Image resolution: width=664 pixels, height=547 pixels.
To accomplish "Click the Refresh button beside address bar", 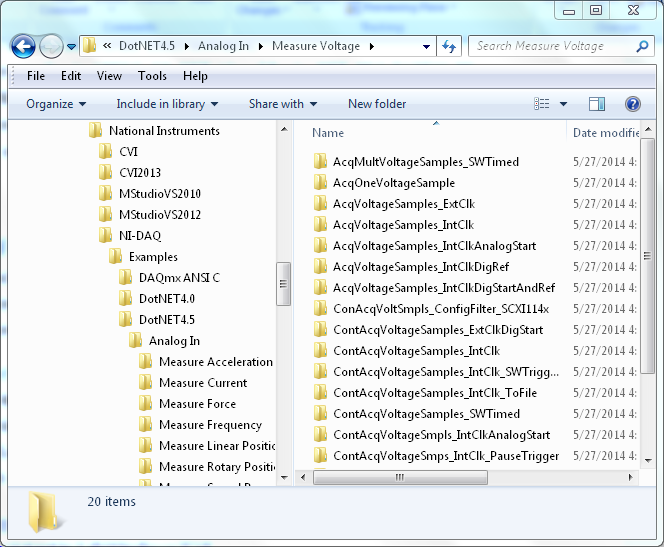I will 449,46.
